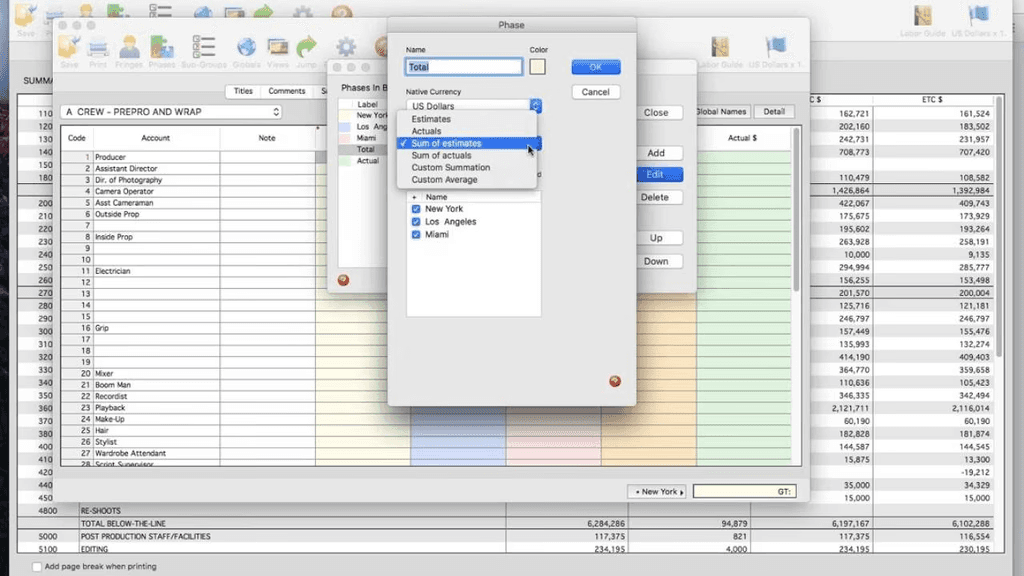Confirm with the OK button
Viewport: 1024px width, 576px height.
pyautogui.click(x=596, y=67)
